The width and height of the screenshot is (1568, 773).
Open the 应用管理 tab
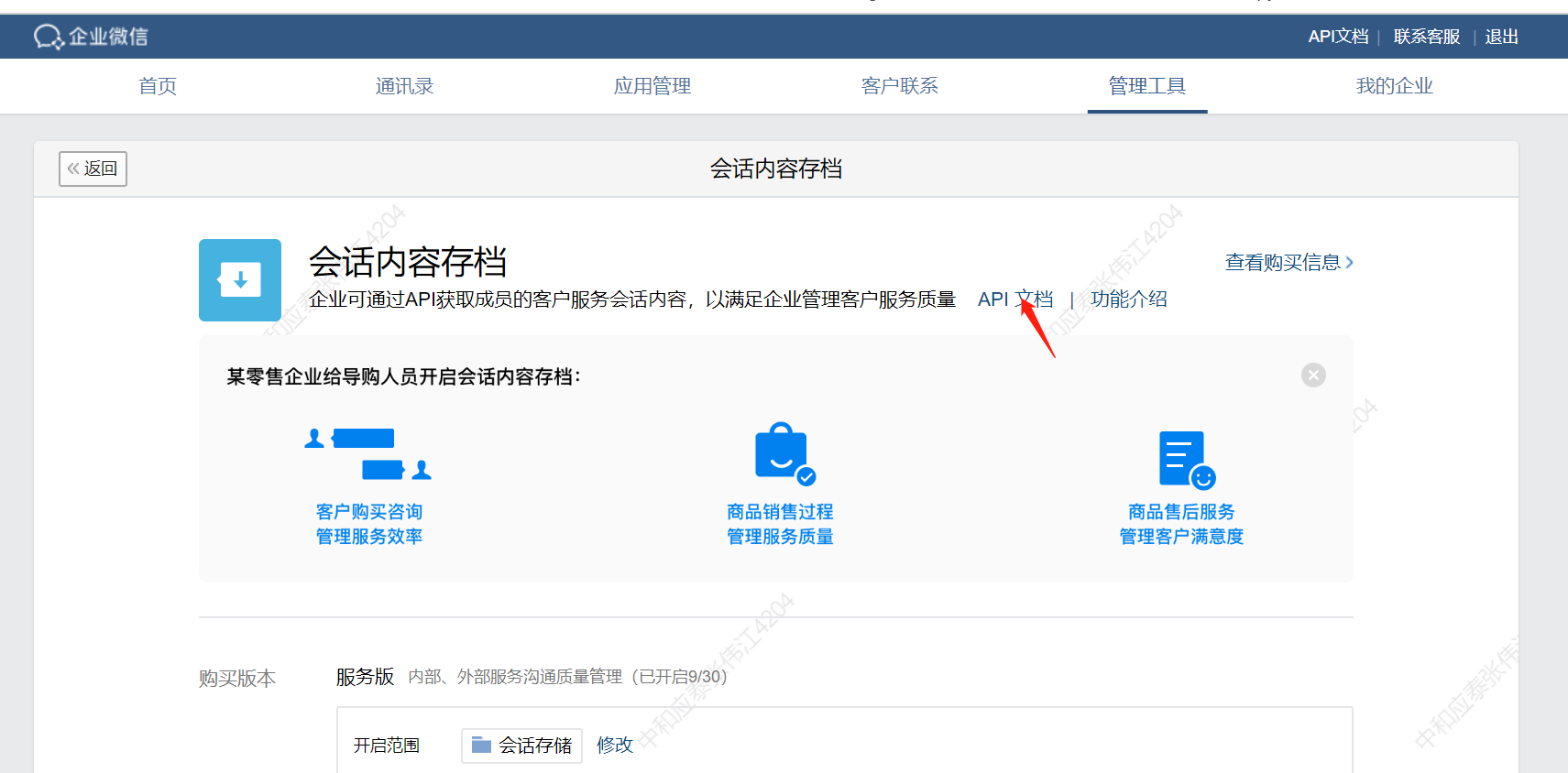[x=652, y=86]
